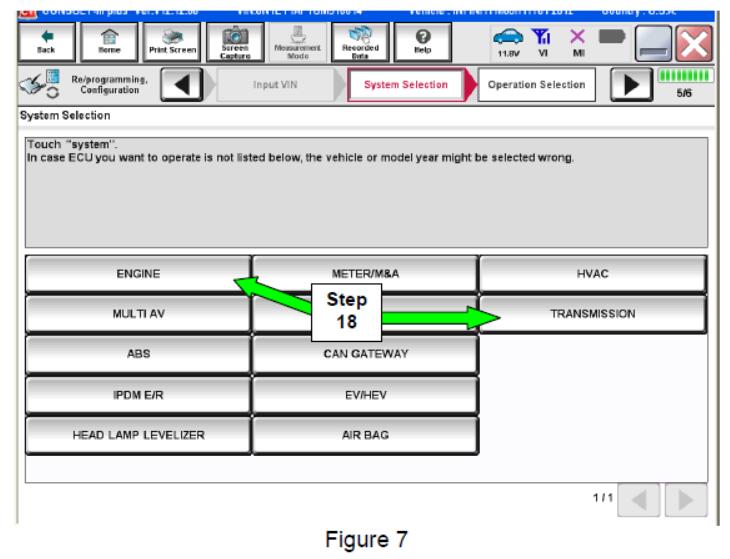Screen dimensions: 730x559
Task: Select the CAN GATEWAY system
Action: pos(365,354)
